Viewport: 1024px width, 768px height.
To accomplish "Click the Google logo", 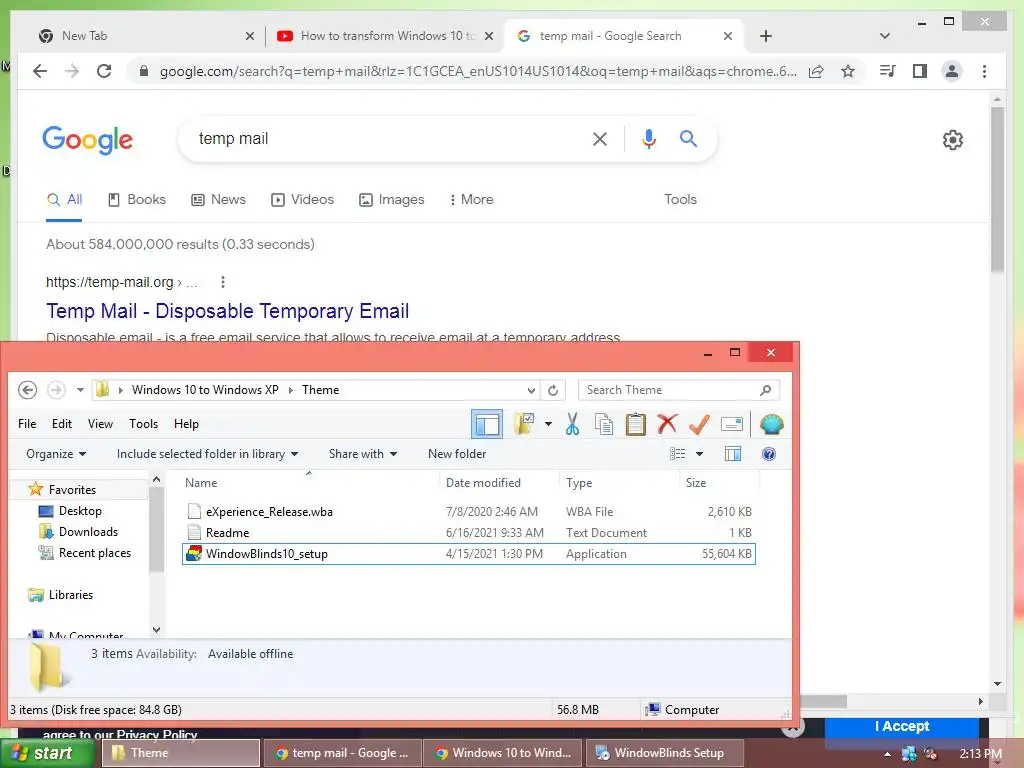I will click(88, 140).
